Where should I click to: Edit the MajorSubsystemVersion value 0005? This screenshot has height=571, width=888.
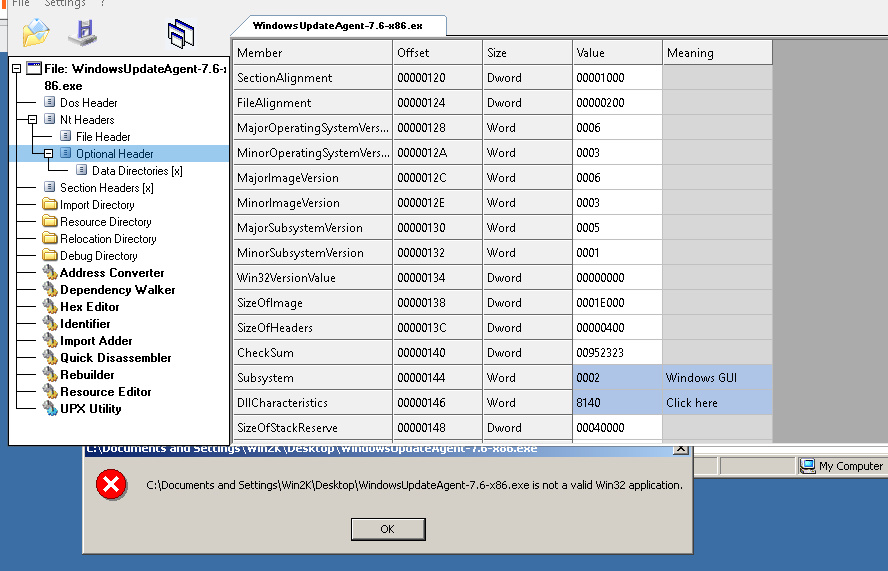(x=617, y=228)
